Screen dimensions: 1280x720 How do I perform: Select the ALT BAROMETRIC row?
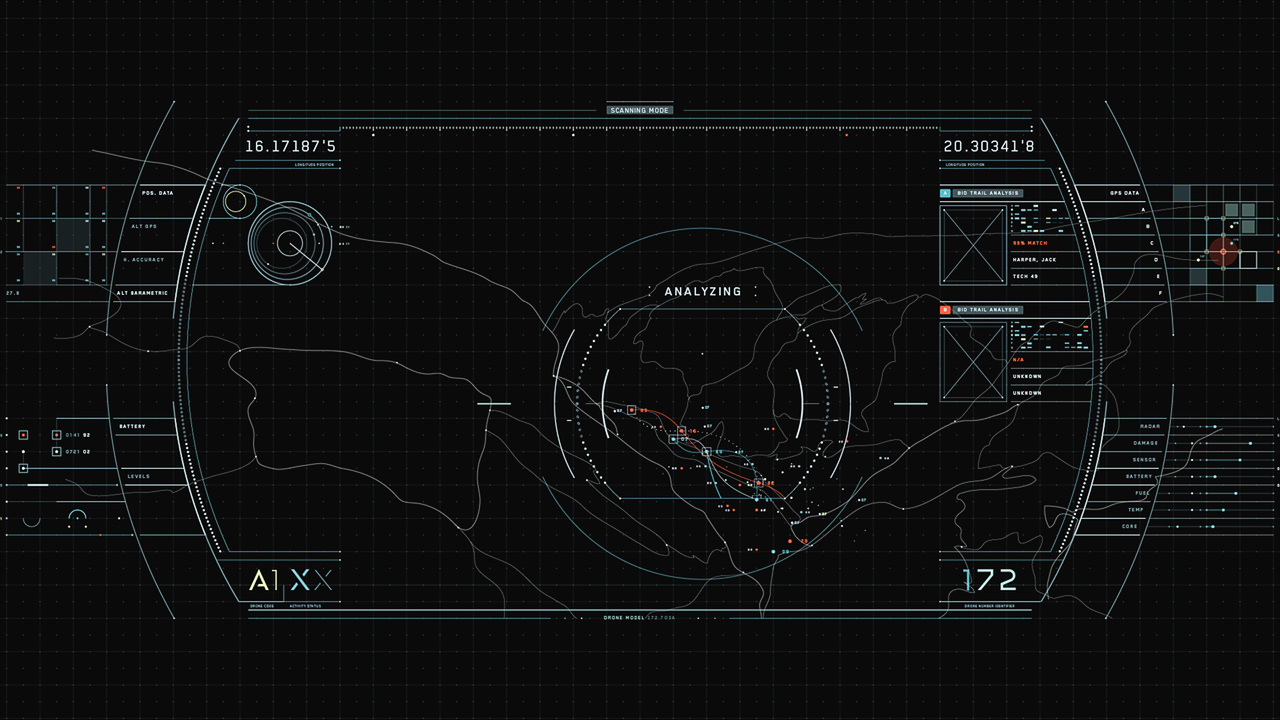(x=141, y=293)
